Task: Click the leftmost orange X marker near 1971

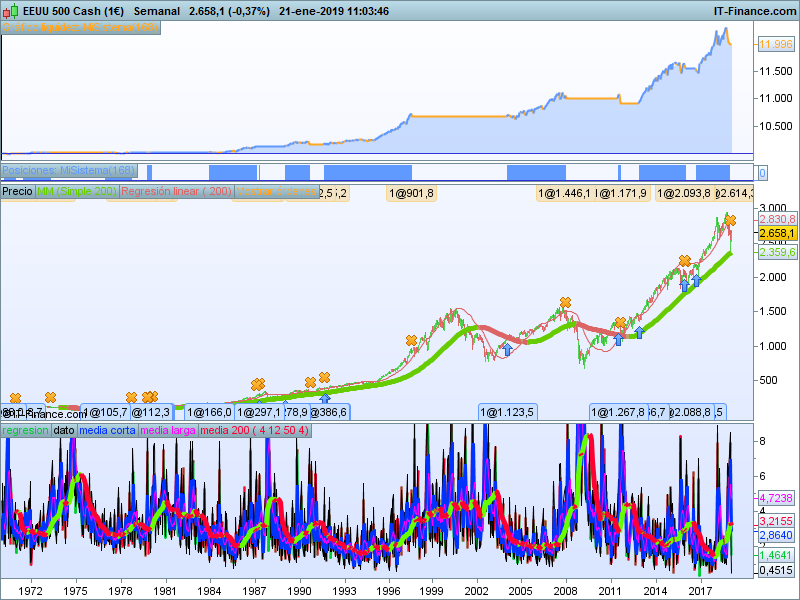Action: pyautogui.click(x=15, y=398)
